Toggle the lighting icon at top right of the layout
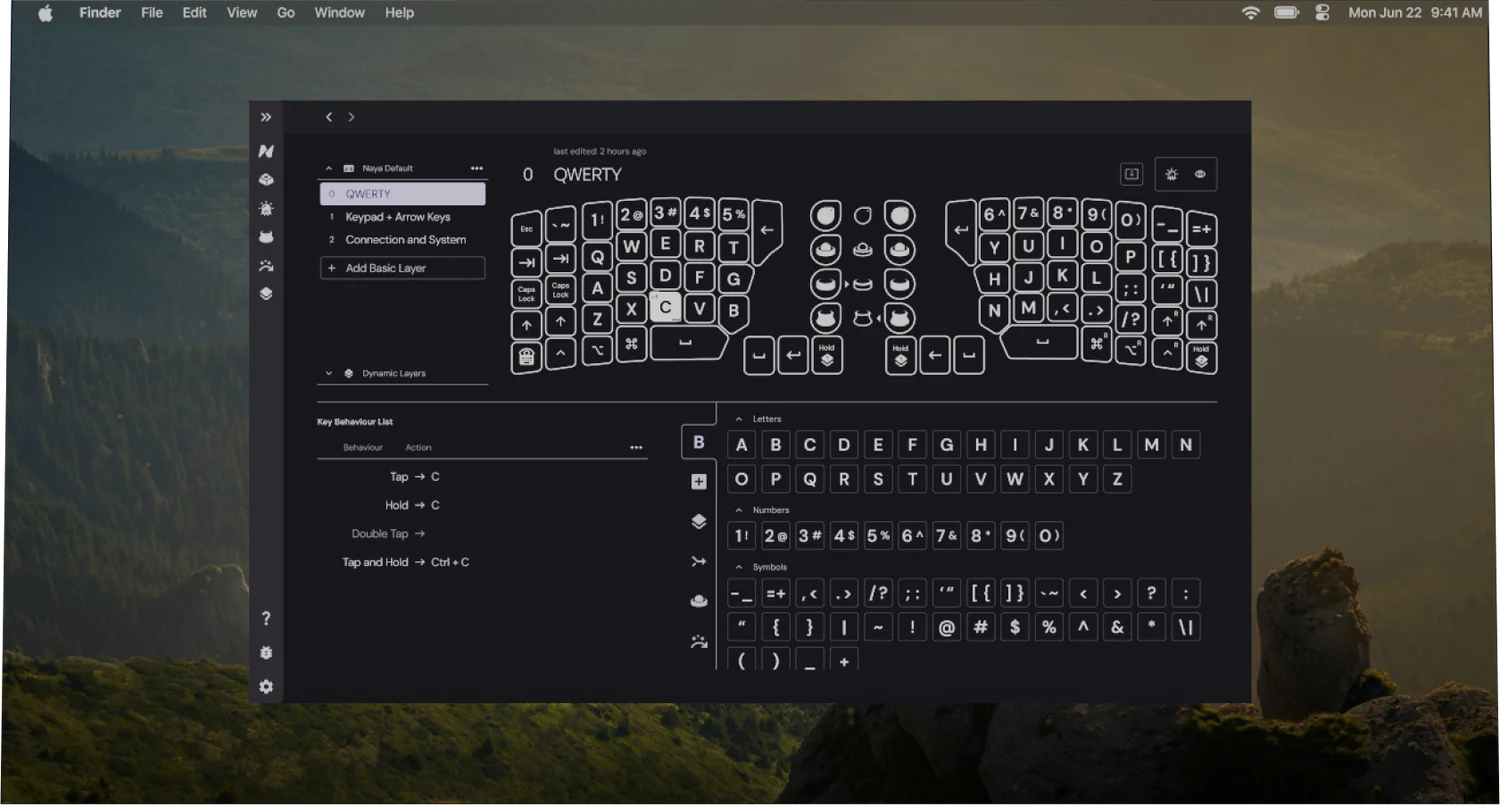 point(1172,174)
